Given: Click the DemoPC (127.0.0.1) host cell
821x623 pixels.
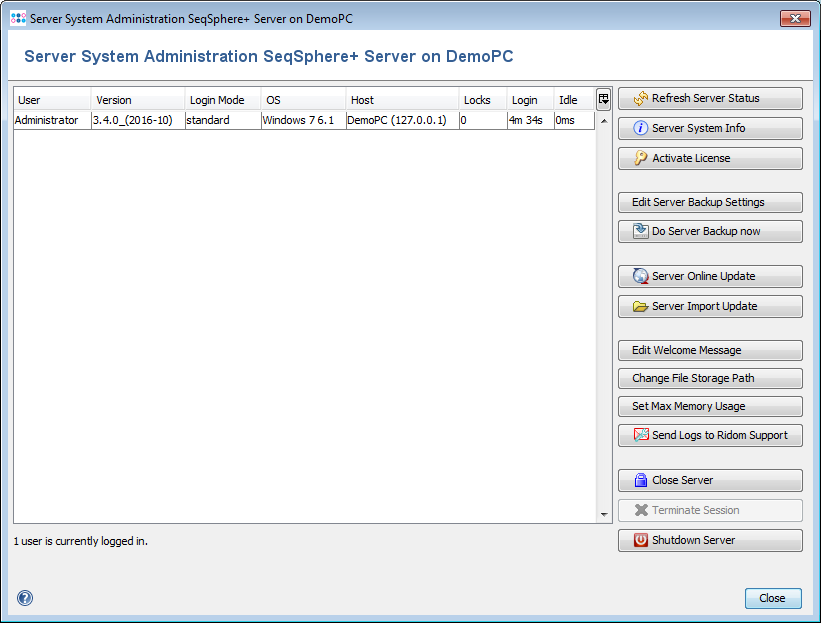Looking at the screenshot, I should pos(403,120).
